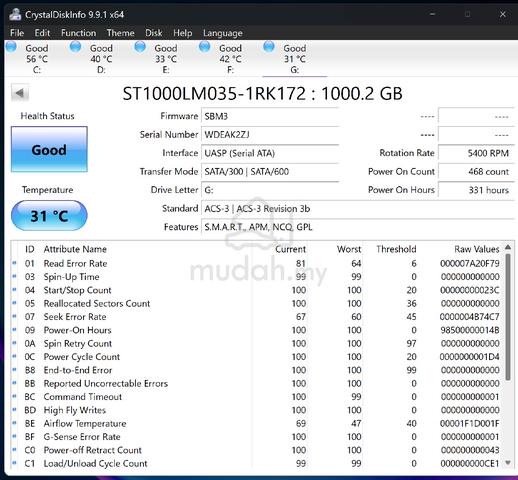Switch to the G: drive tab

pos(295,59)
